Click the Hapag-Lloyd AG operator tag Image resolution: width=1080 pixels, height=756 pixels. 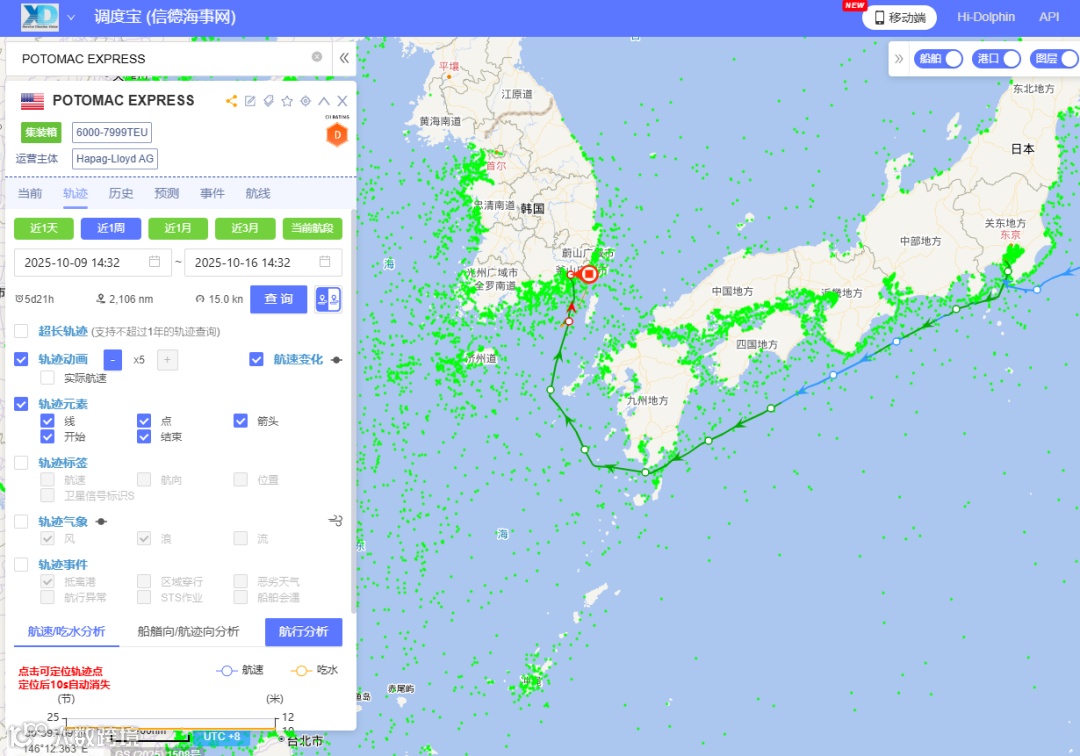tap(115, 159)
